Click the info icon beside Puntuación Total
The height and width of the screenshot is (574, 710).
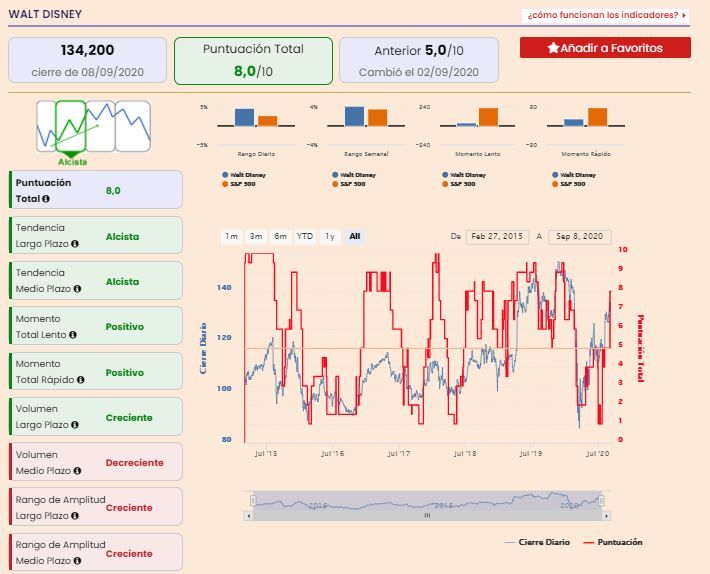click(46, 199)
